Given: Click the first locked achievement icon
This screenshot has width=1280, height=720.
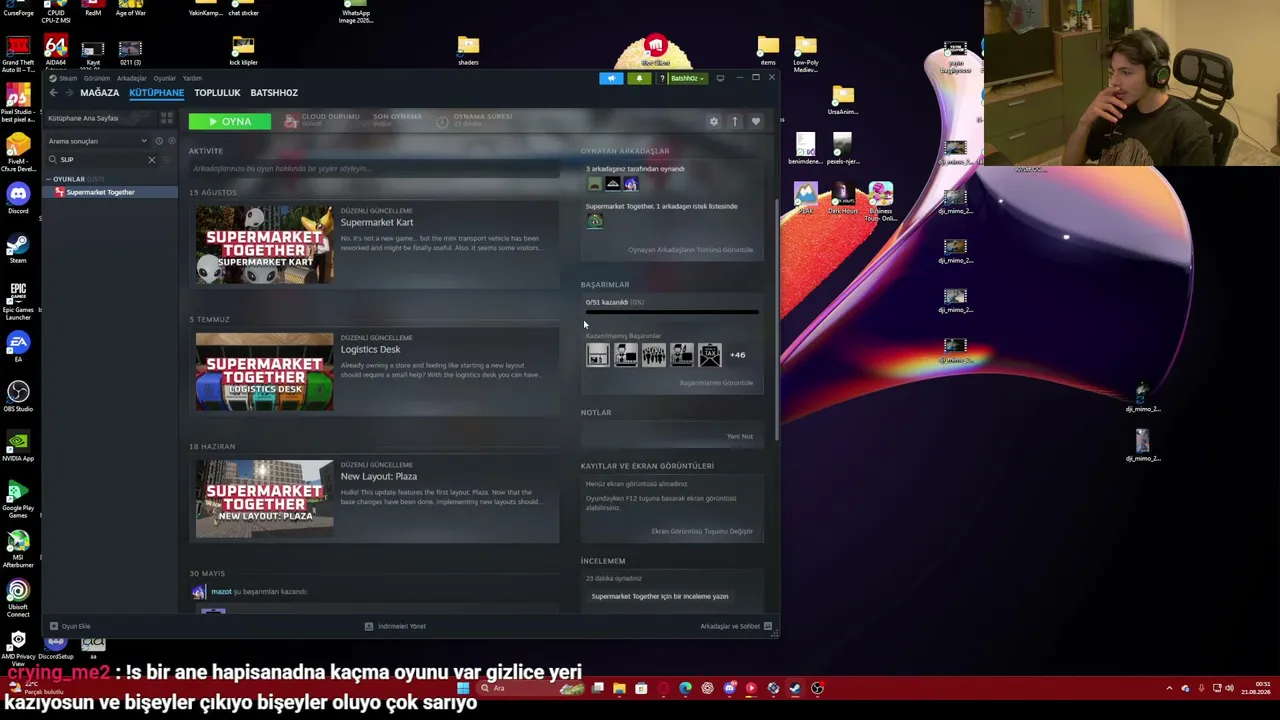Looking at the screenshot, I should [x=597, y=355].
